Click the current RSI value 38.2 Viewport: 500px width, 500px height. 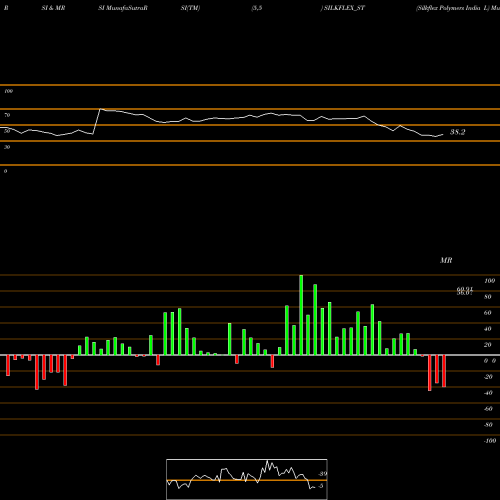coord(457,132)
